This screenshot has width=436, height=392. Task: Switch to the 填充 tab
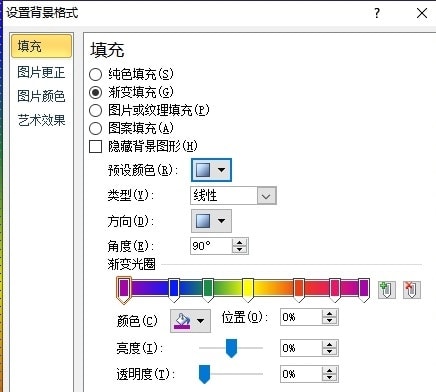pos(41,46)
